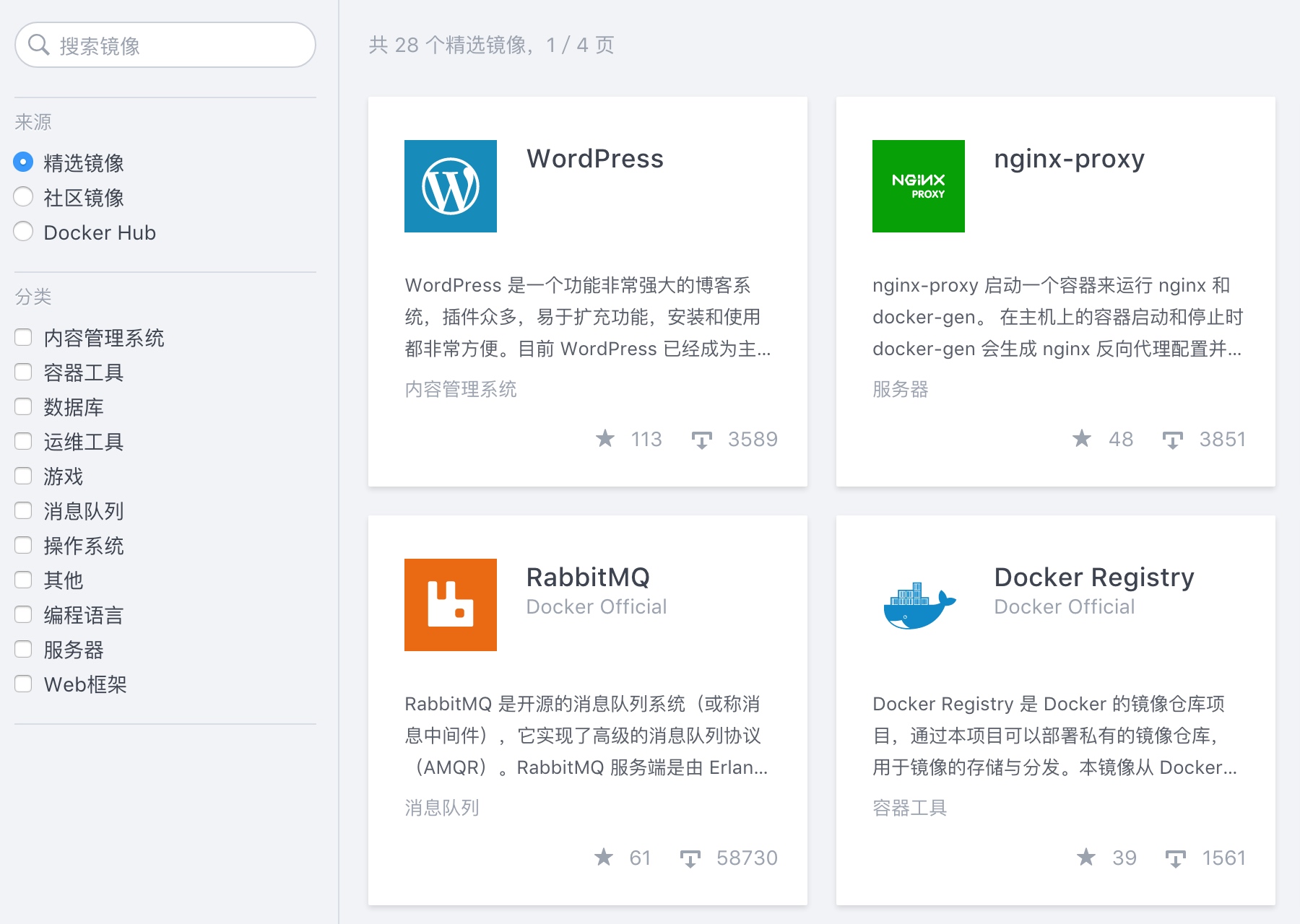Check the 编程语言 category checkbox
The height and width of the screenshot is (924, 1300).
pos(23,614)
